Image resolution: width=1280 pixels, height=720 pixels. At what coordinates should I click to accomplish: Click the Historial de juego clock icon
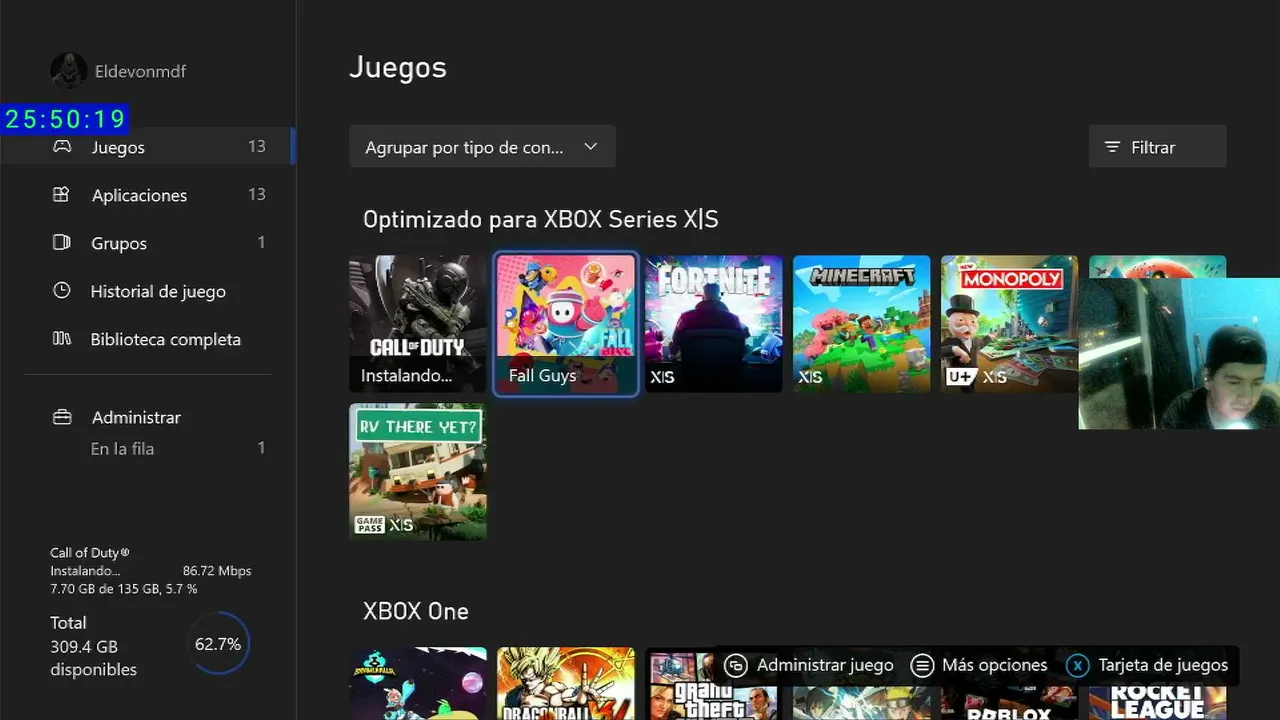click(x=62, y=291)
